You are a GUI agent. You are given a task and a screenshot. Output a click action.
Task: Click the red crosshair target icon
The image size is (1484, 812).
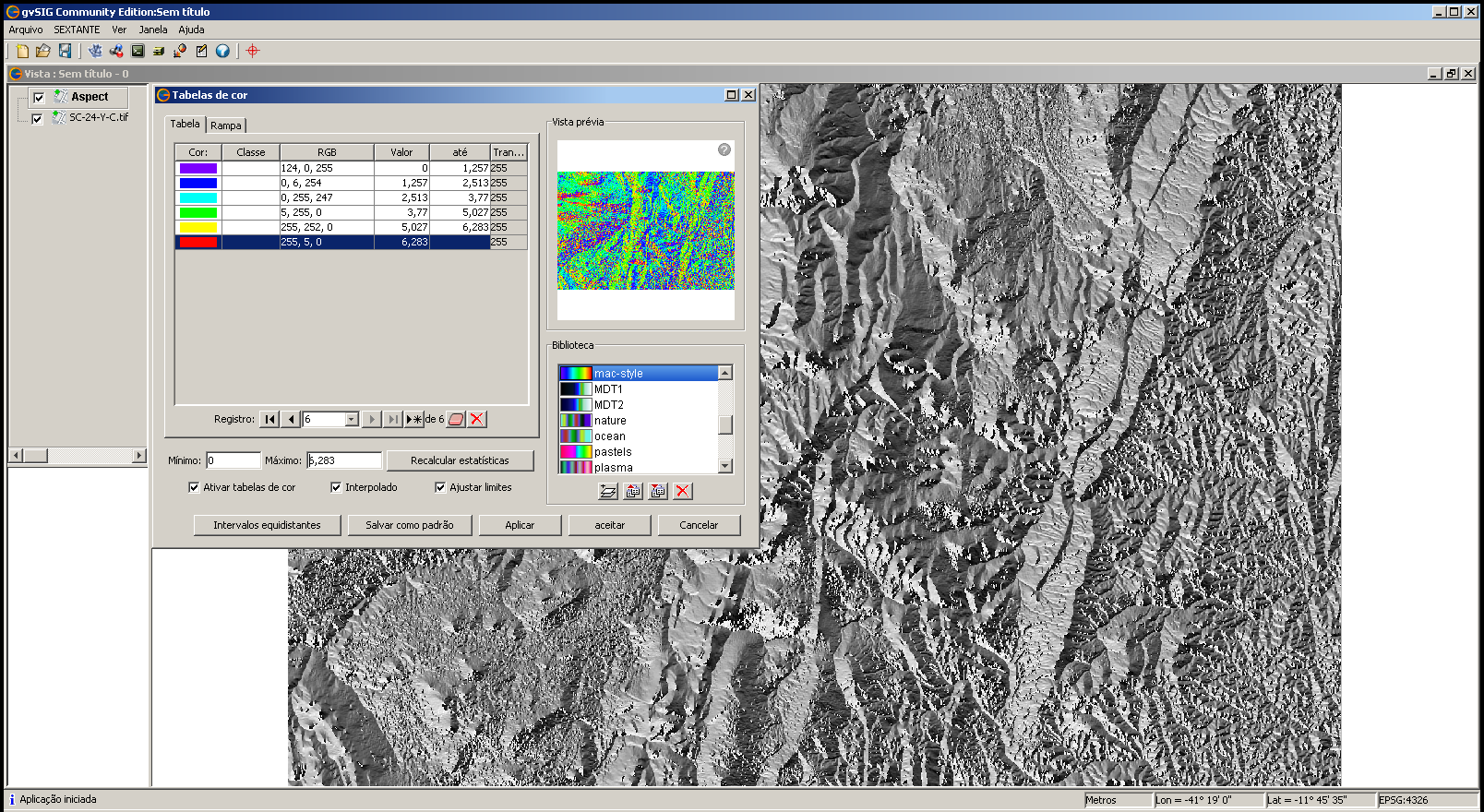tap(253, 51)
